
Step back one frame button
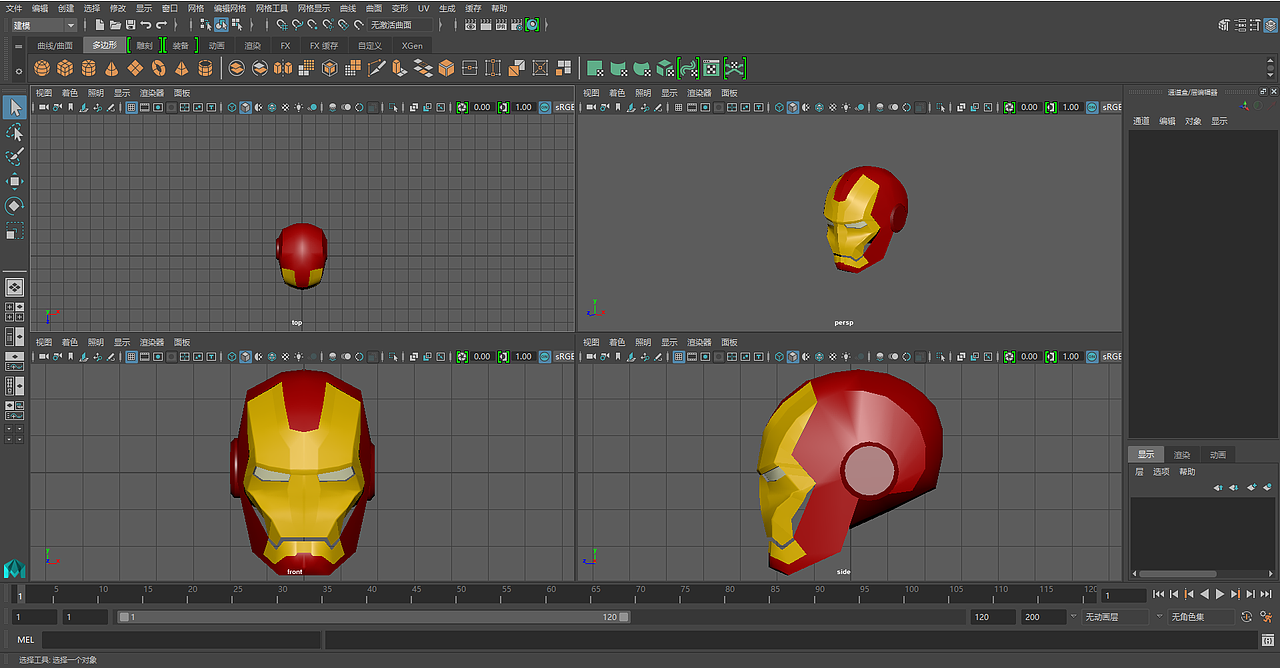tap(1173, 594)
